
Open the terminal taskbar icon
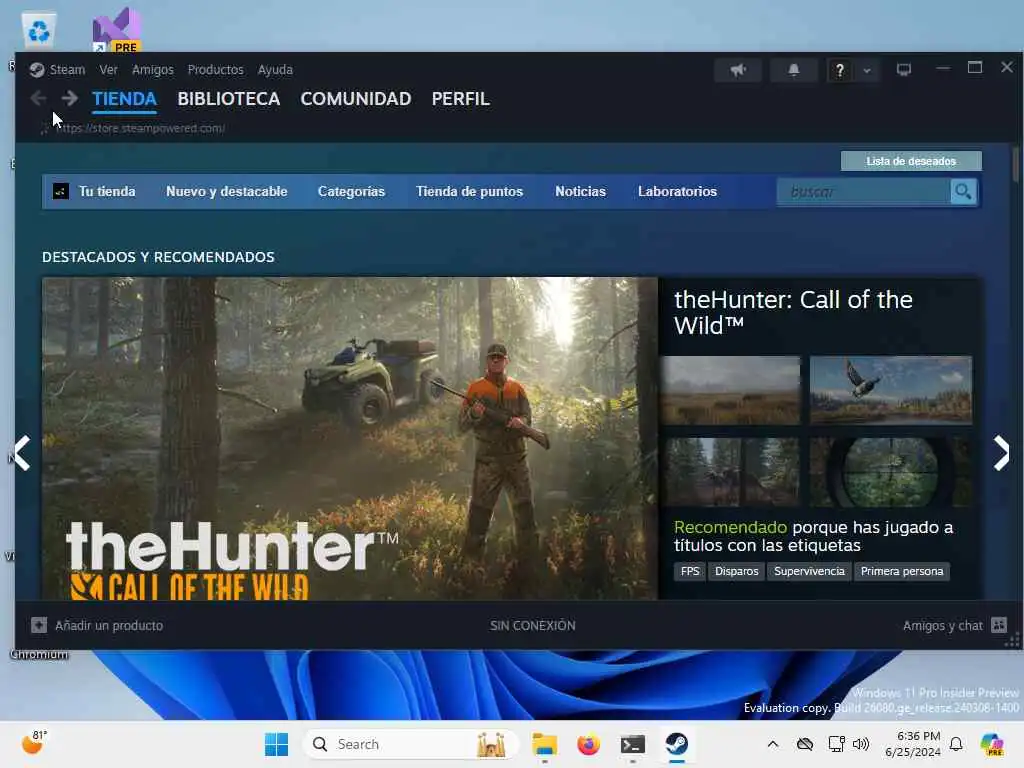pyautogui.click(x=633, y=744)
